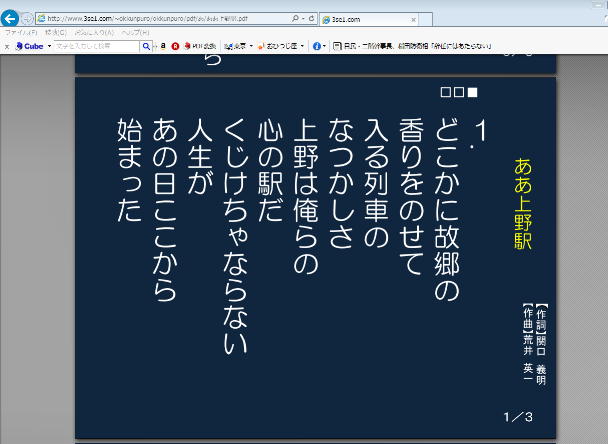The height and width of the screenshot is (444, 608).
Task: Click the lyric line あの日ここから
Action: pos(165,210)
